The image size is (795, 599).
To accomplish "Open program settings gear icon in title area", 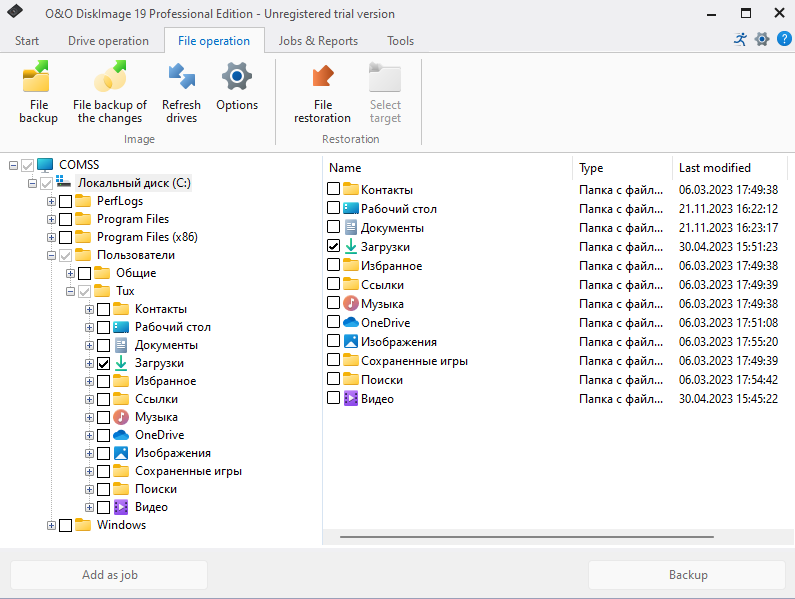I will 762,39.
